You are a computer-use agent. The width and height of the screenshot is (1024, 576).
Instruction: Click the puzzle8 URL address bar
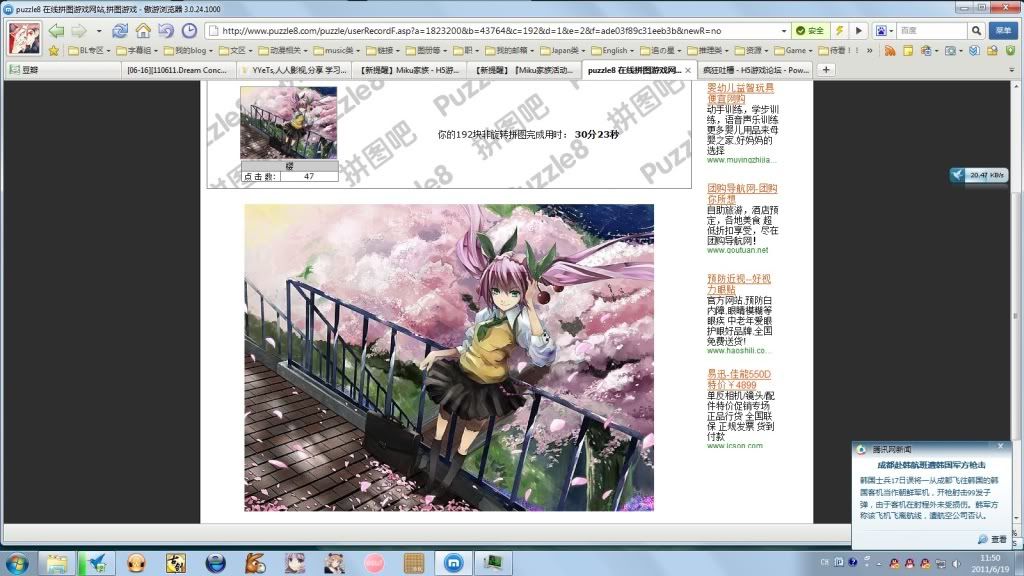click(496, 31)
